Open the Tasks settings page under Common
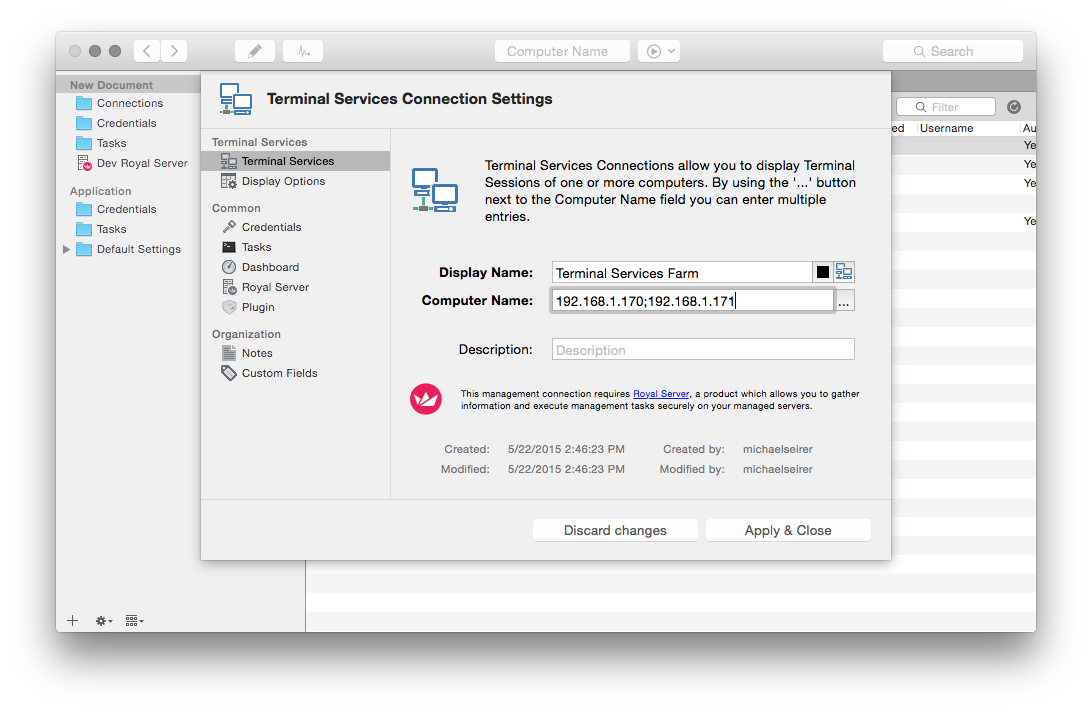1092x712 pixels. click(x=295, y=247)
